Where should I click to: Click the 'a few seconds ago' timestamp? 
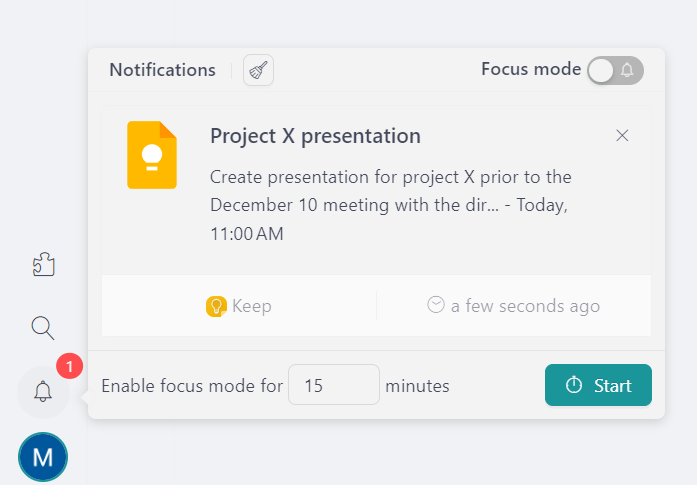pyautogui.click(x=525, y=306)
